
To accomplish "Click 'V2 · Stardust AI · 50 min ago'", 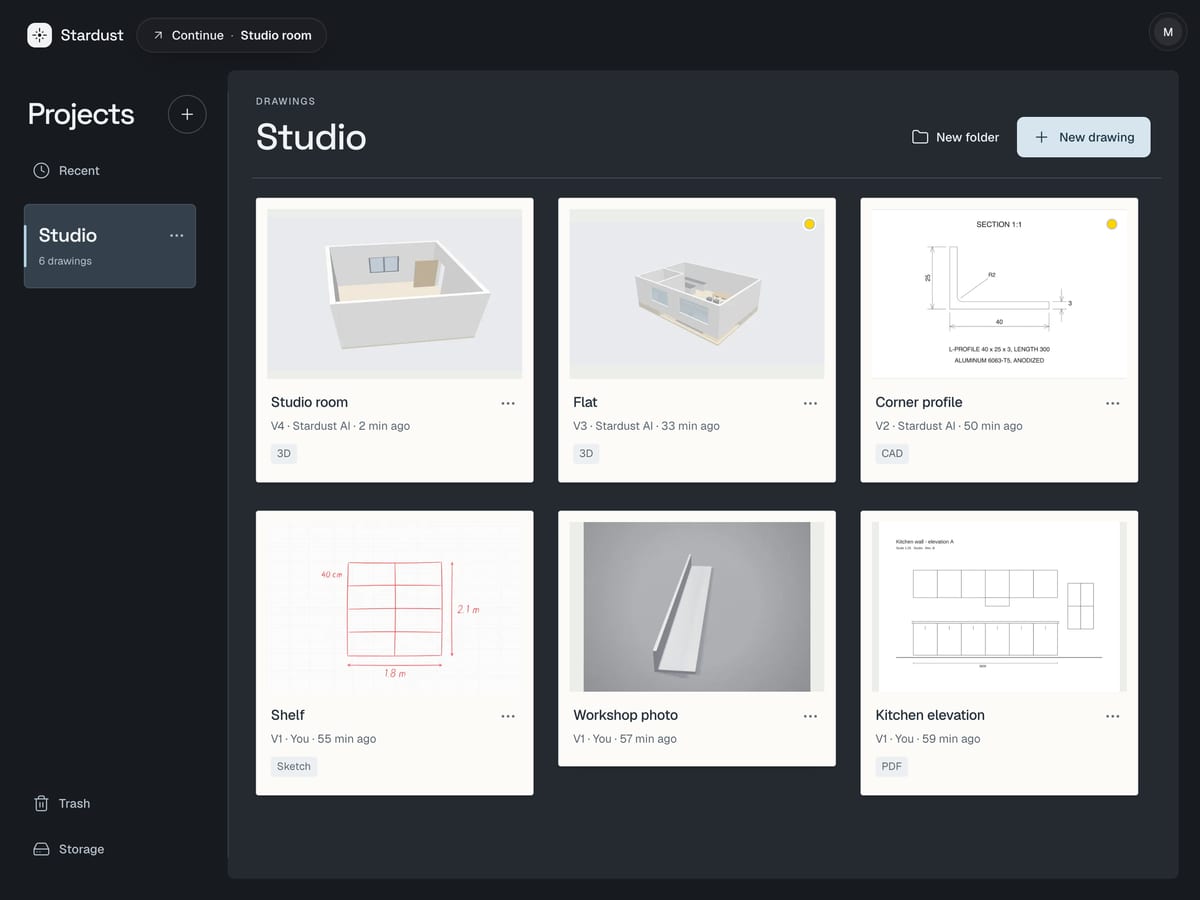I will click(949, 426).
